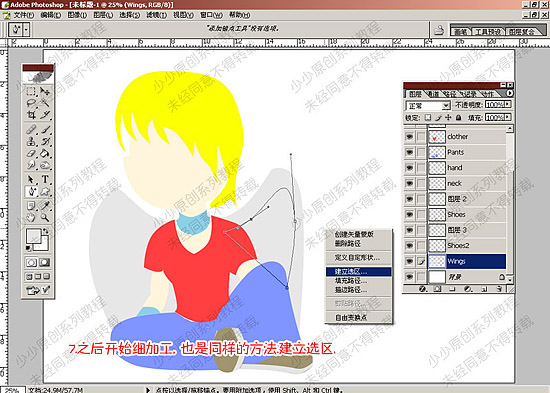
Task: Select the Zoom magnifier tool
Action: pos(45,218)
